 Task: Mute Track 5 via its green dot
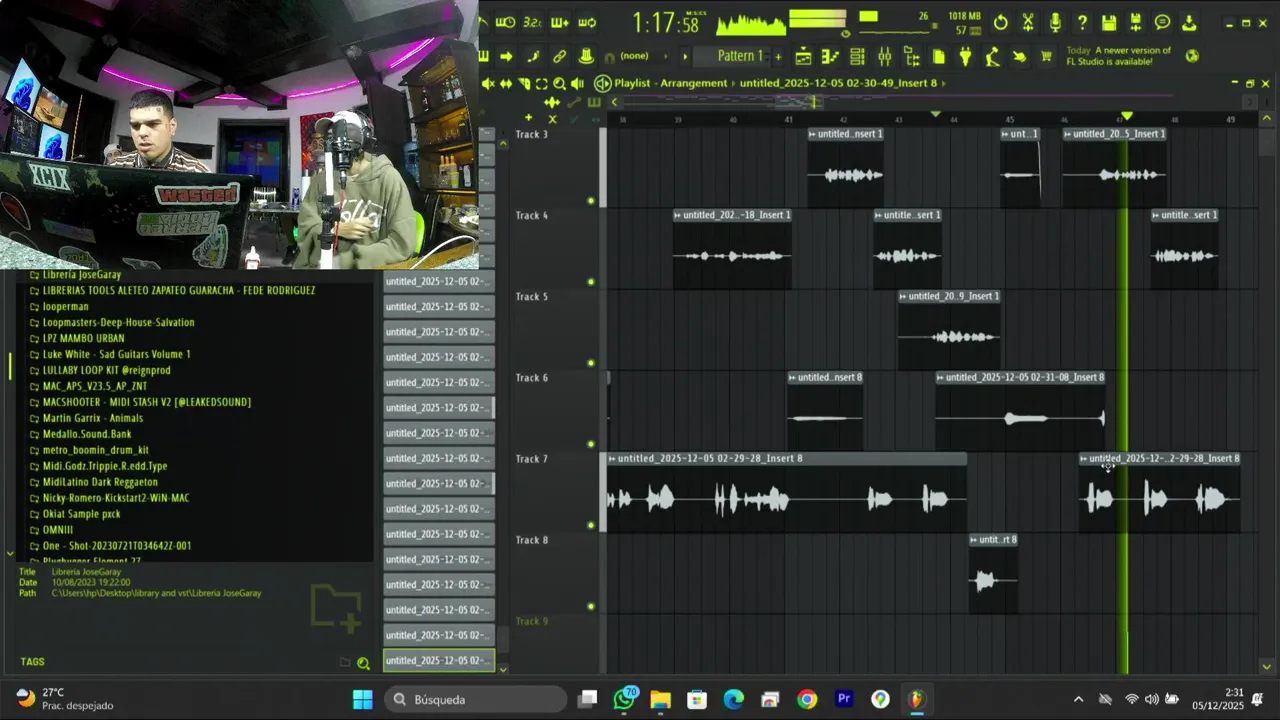pos(591,363)
